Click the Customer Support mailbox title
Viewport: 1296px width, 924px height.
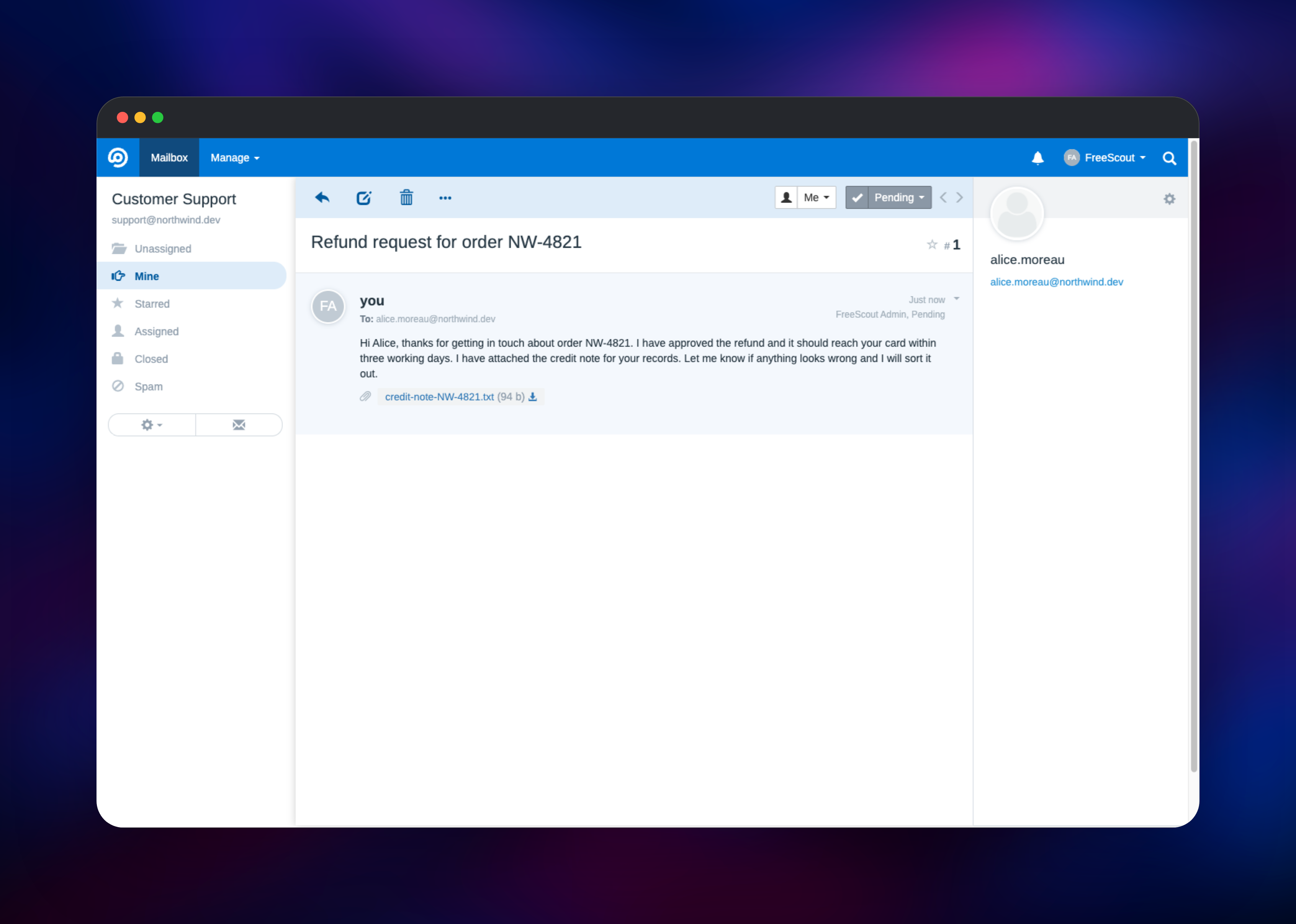click(173, 199)
